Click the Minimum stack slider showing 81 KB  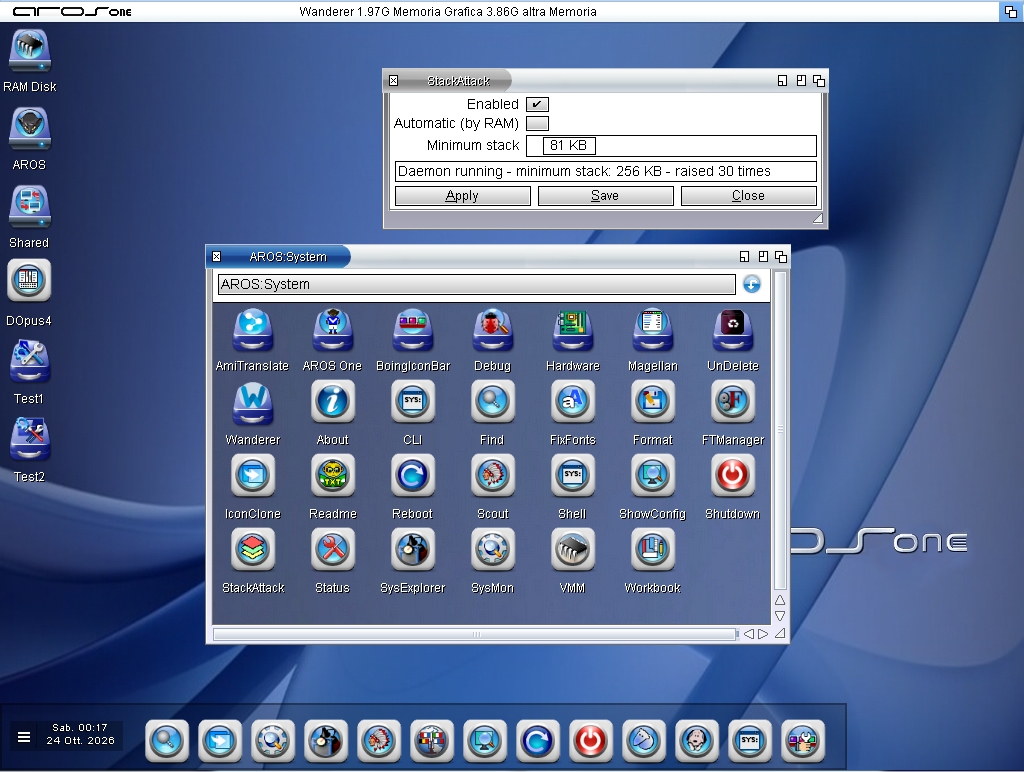tap(671, 146)
